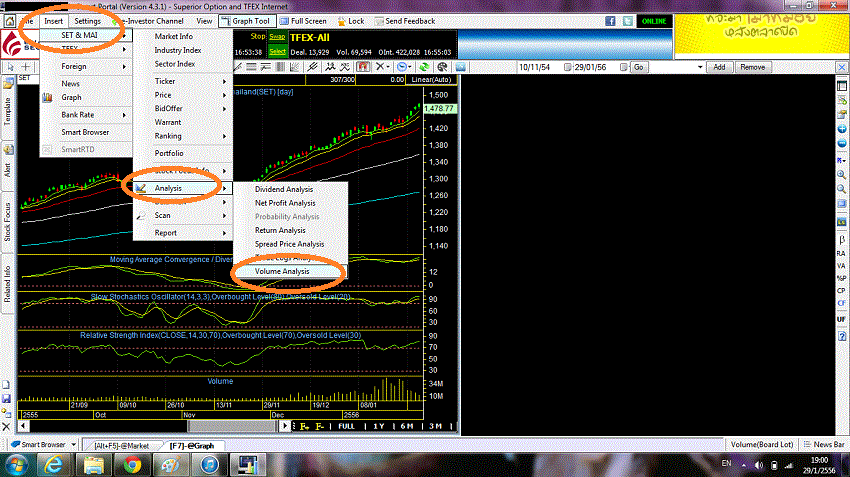850x477 pixels.
Task: Open the Insert menu
Action: click(x=54, y=21)
